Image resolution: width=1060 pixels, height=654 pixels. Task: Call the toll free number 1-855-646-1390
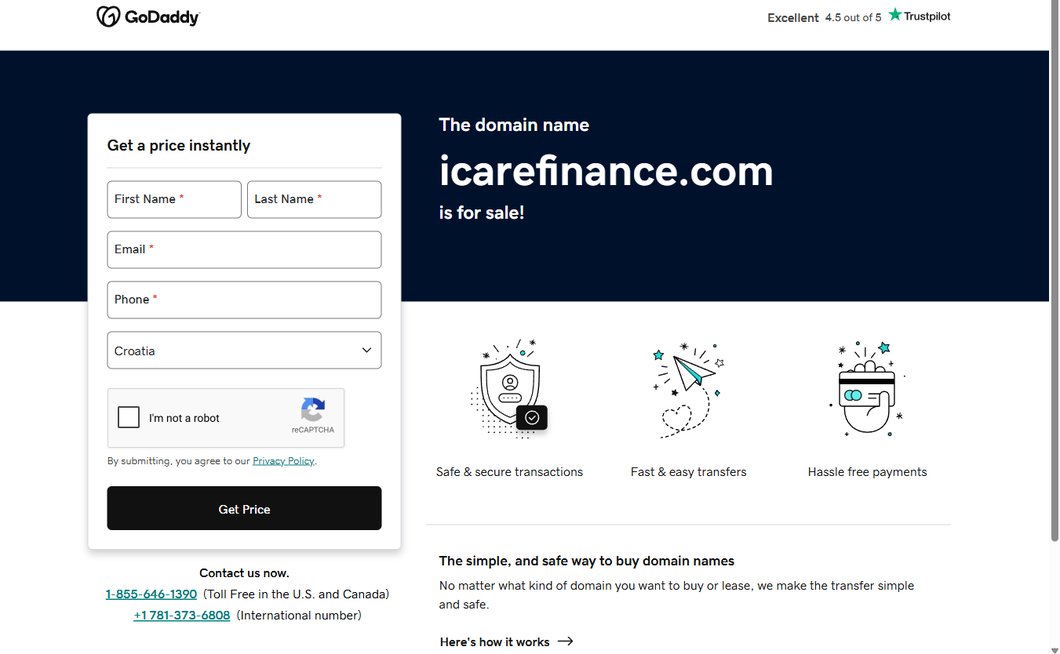click(x=151, y=594)
